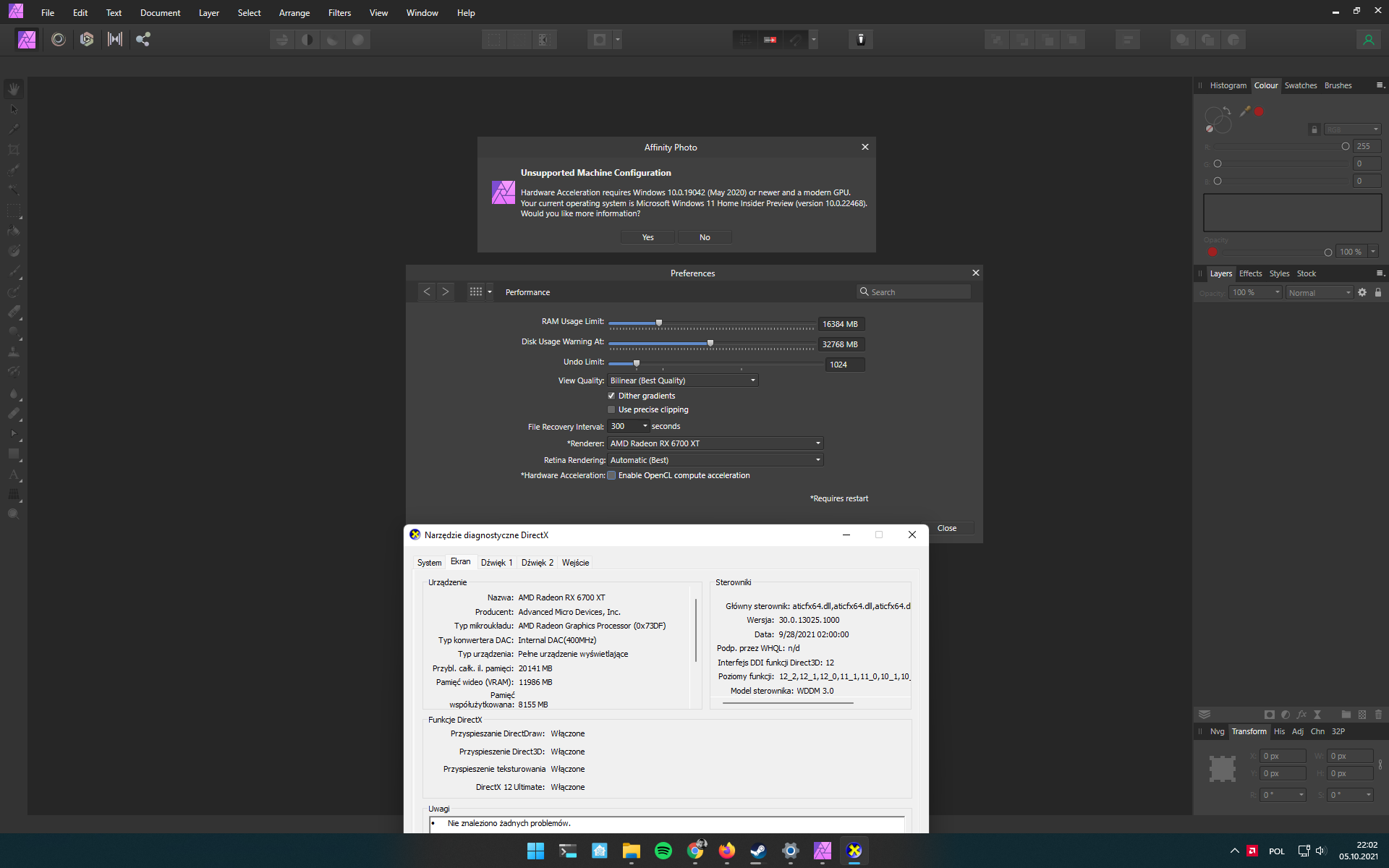The image size is (1389, 868).
Task: Select the Text tool in tools panel
Action: click(14, 475)
